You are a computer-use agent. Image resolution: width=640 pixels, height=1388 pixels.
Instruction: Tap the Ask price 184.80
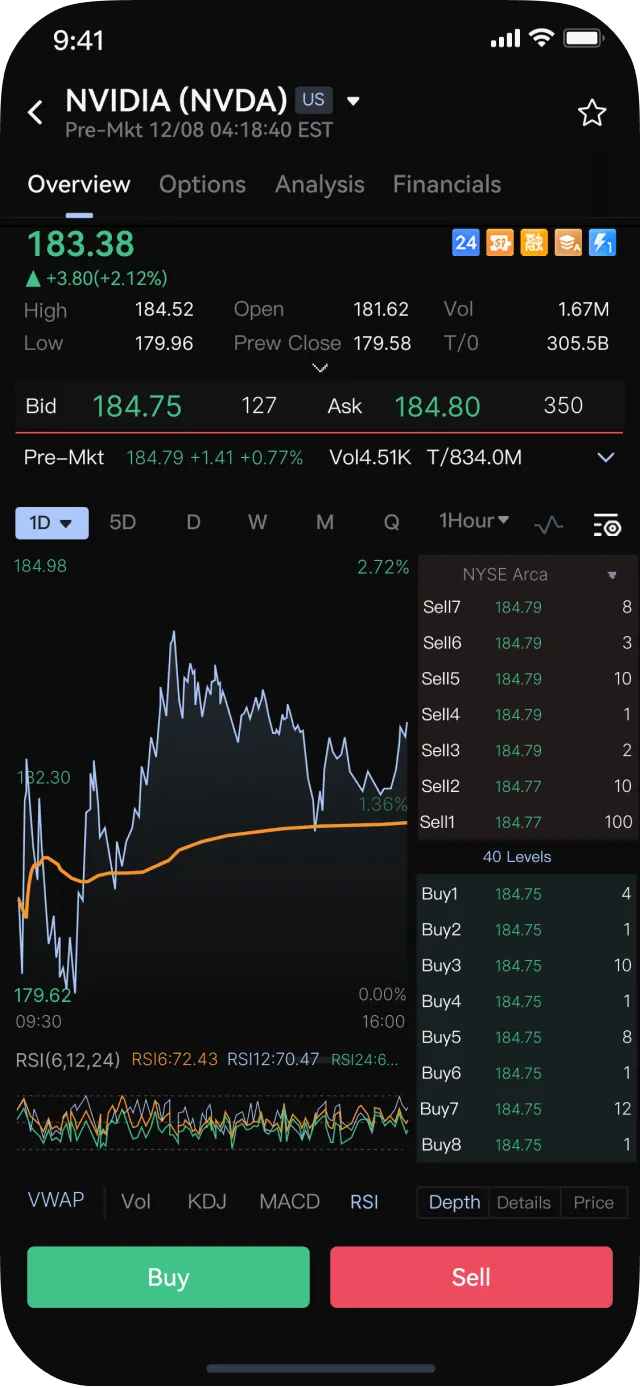point(437,406)
